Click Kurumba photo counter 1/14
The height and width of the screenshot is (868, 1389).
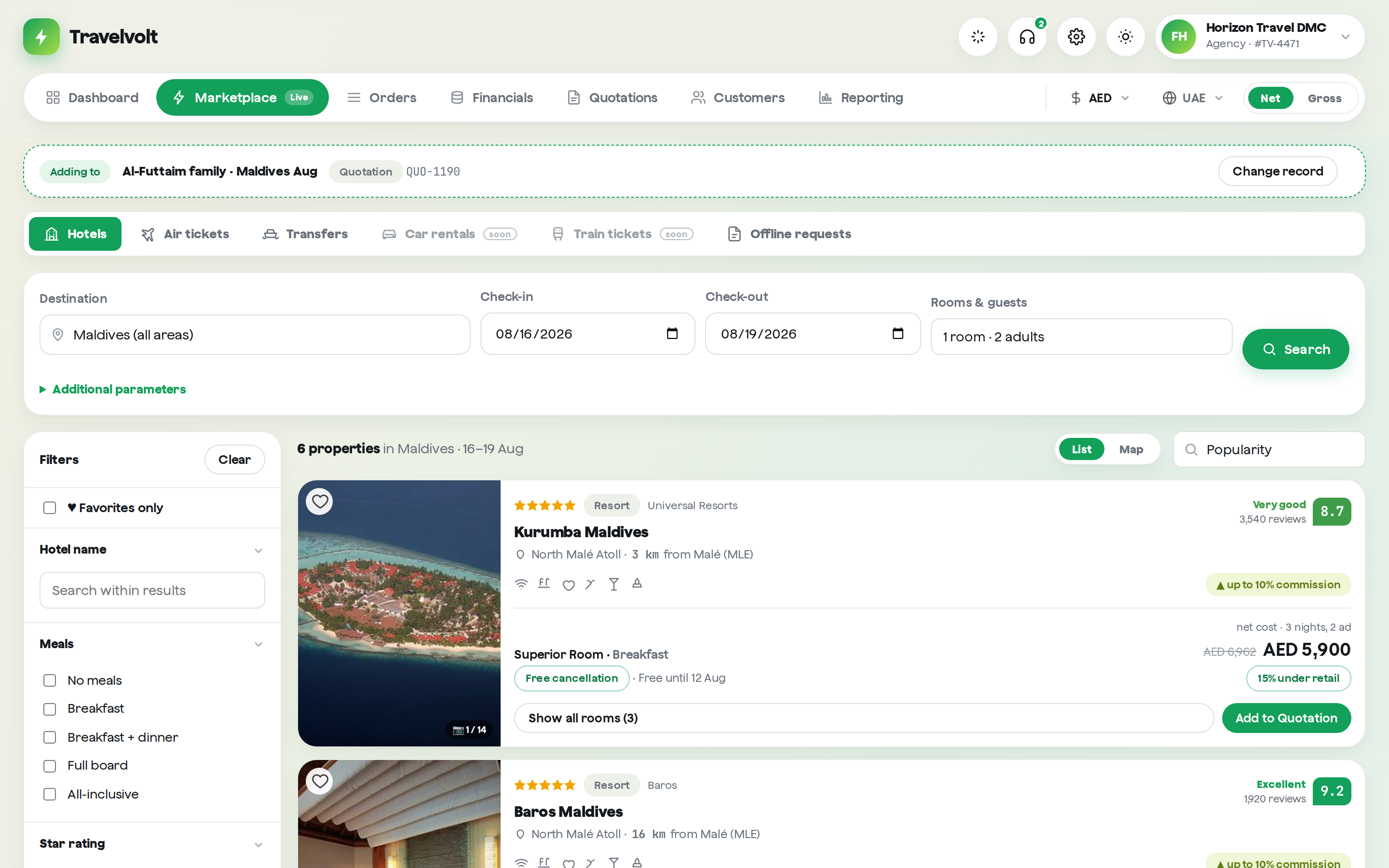[469, 730]
